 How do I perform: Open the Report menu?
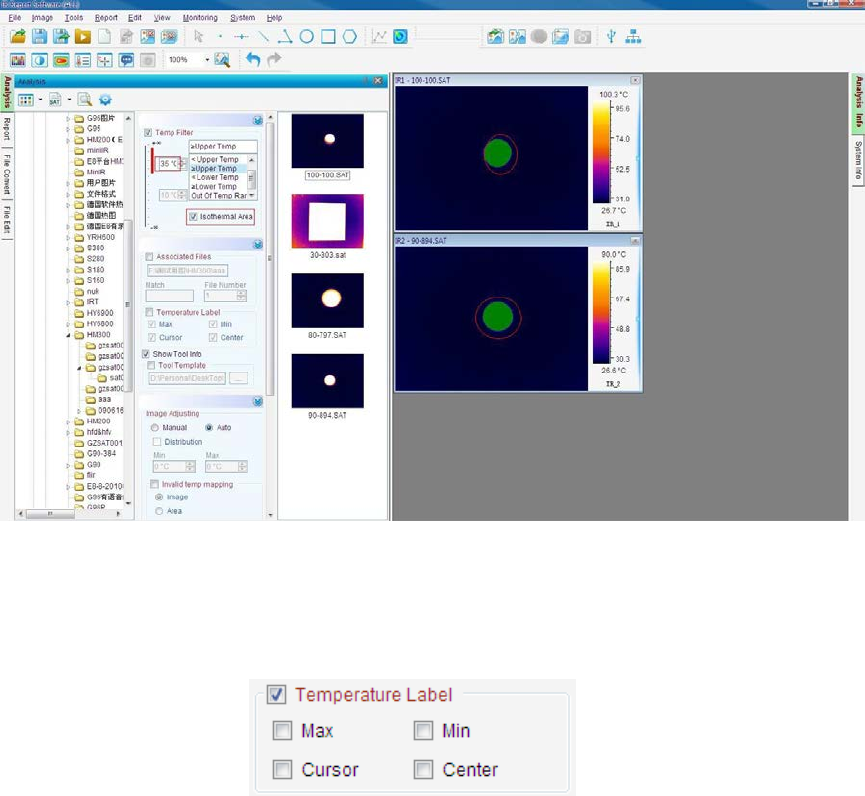point(106,18)
